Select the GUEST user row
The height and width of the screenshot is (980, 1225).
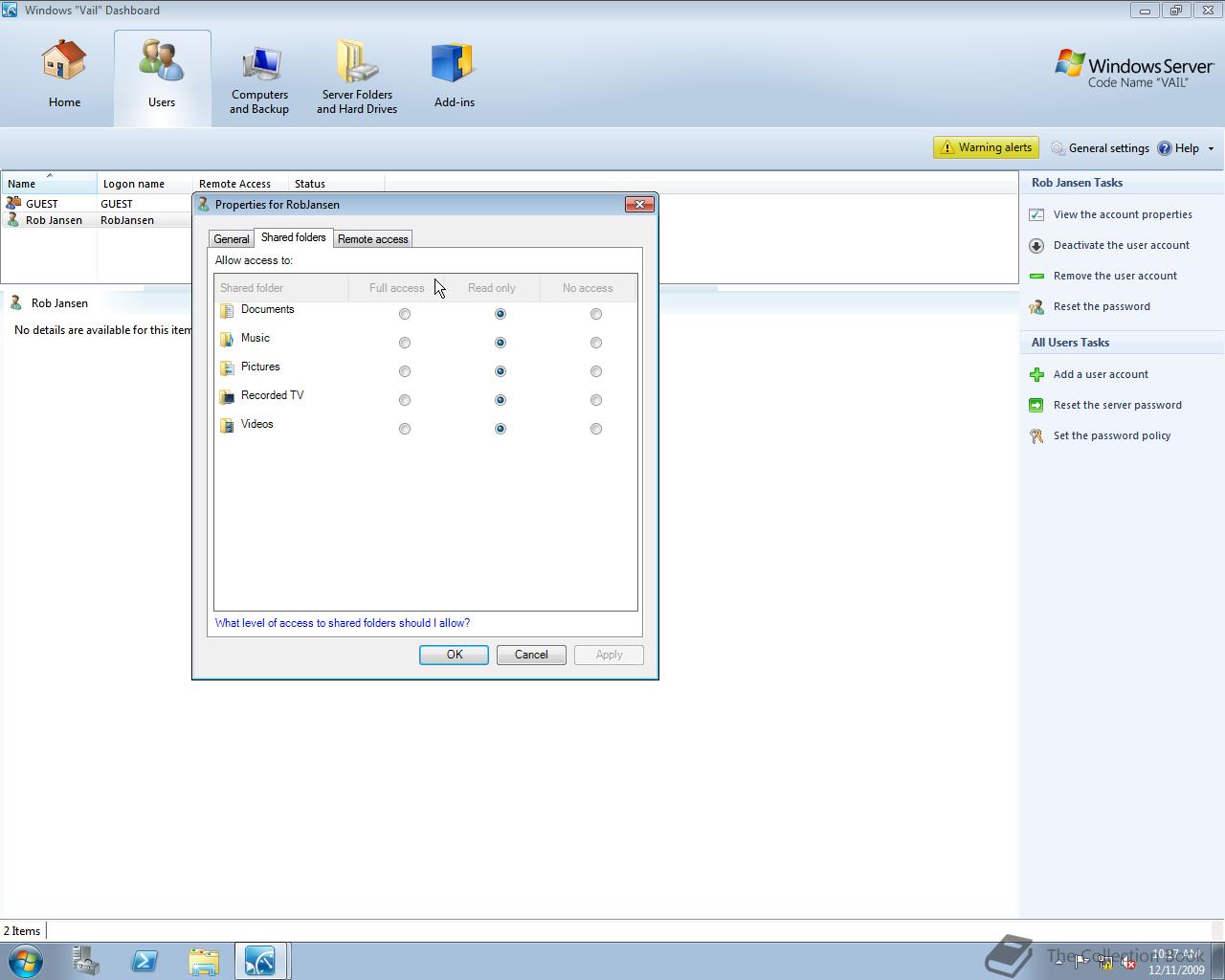(96, 204)
